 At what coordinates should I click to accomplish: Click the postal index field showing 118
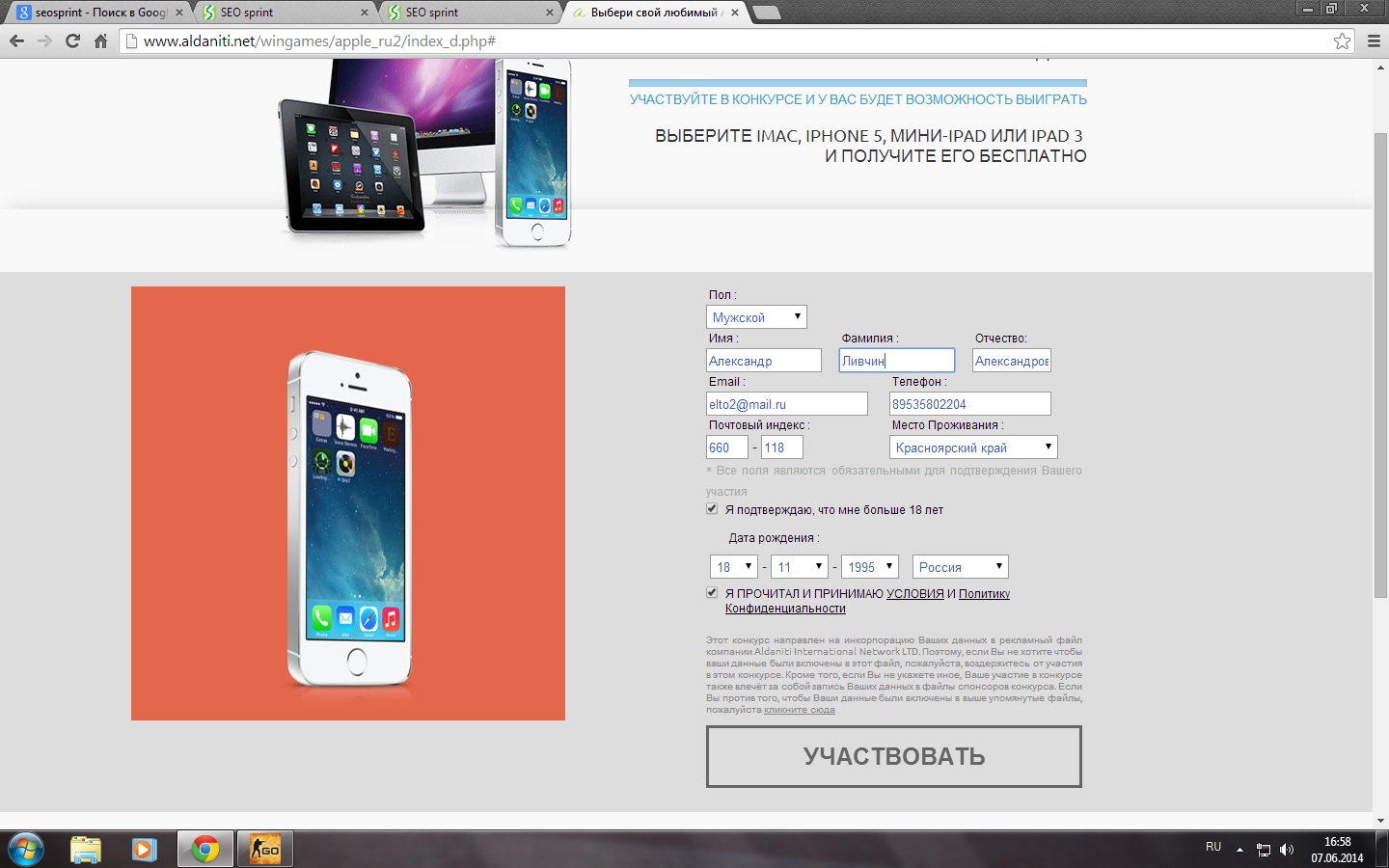782,448
